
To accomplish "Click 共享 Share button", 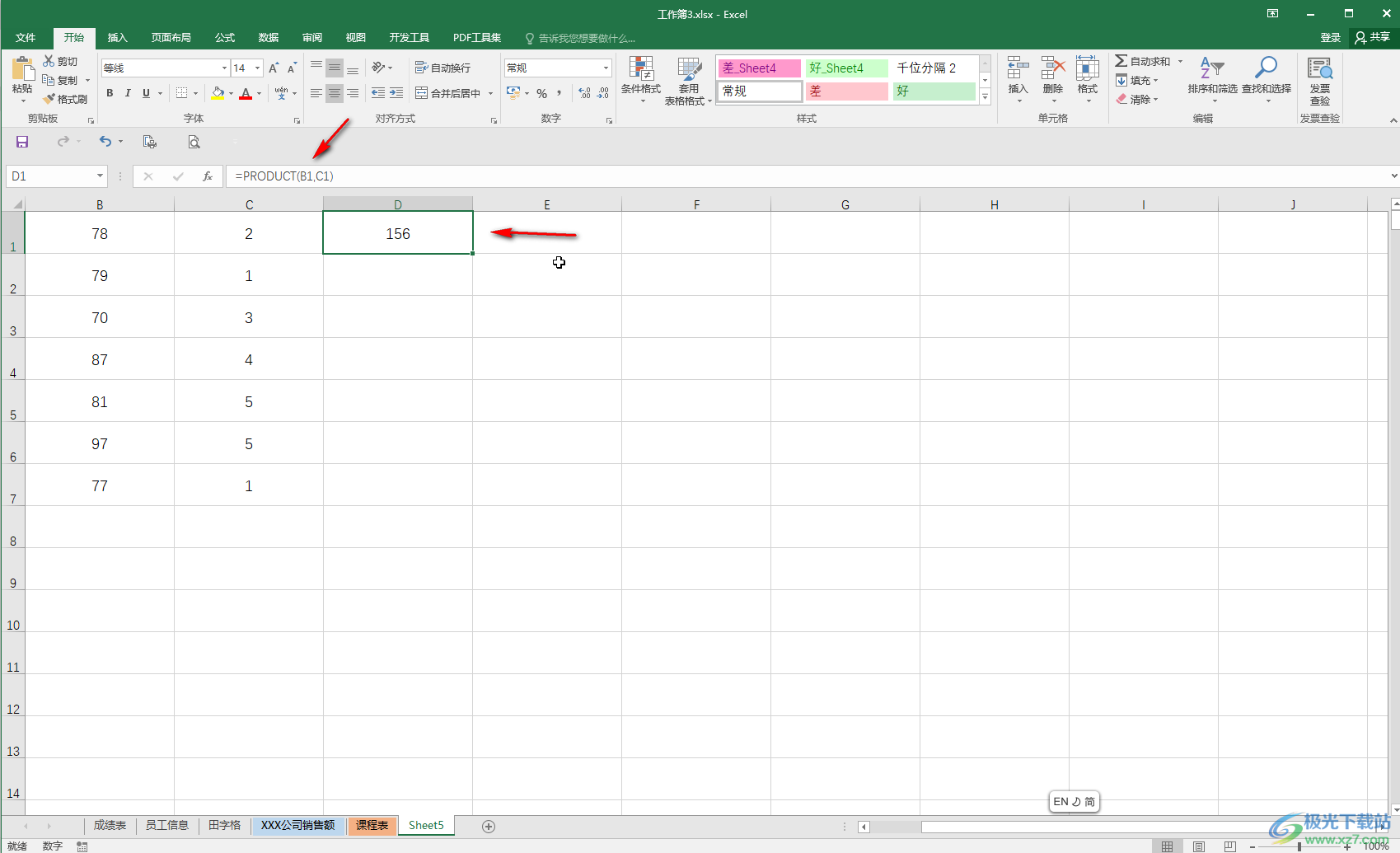I will point(1373,38).
